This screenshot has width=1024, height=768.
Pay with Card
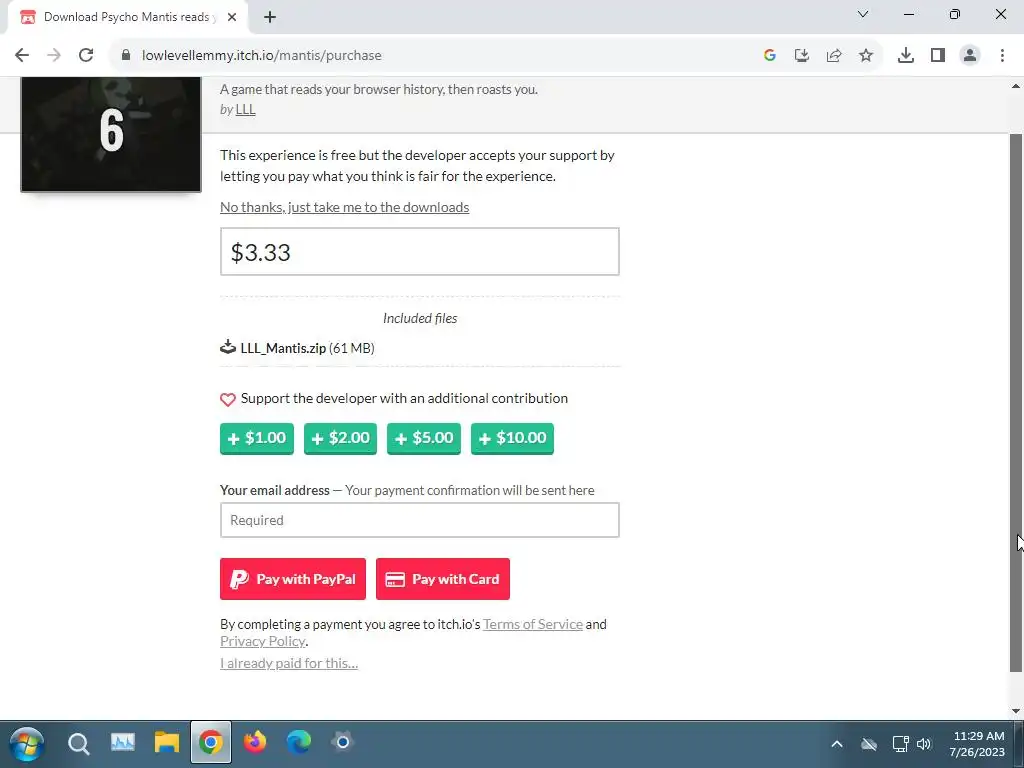(x=443, y=579)
